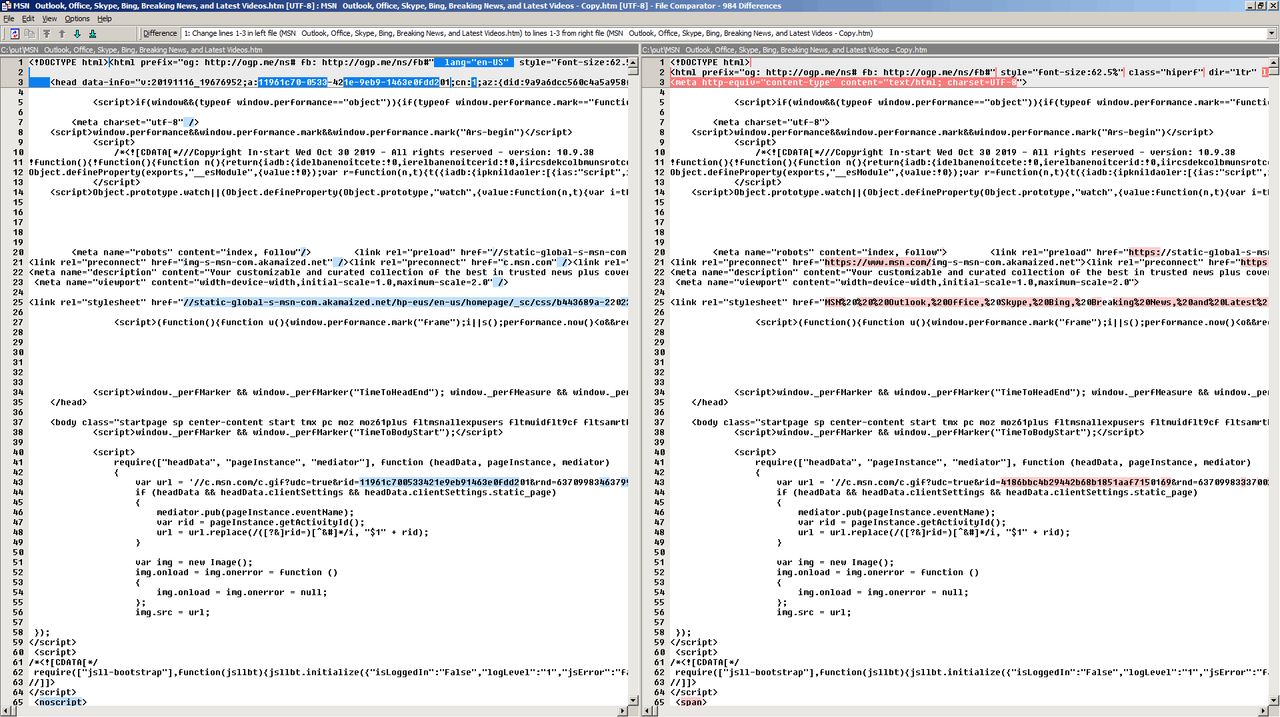Viewport: 1280px width, 717px height.
Task: Click line 7 meta charset in right pane
Action: (x=771, y=122)
